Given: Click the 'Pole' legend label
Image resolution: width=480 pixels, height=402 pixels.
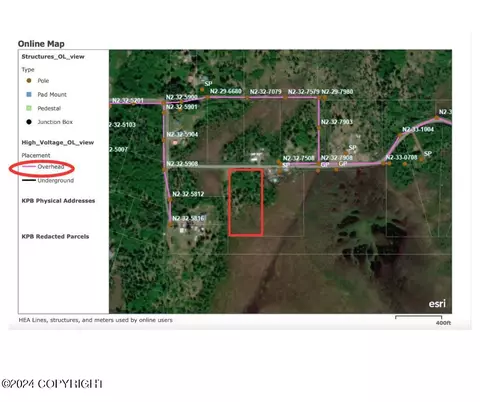Looking at the screenshot, I should (43, 81).
